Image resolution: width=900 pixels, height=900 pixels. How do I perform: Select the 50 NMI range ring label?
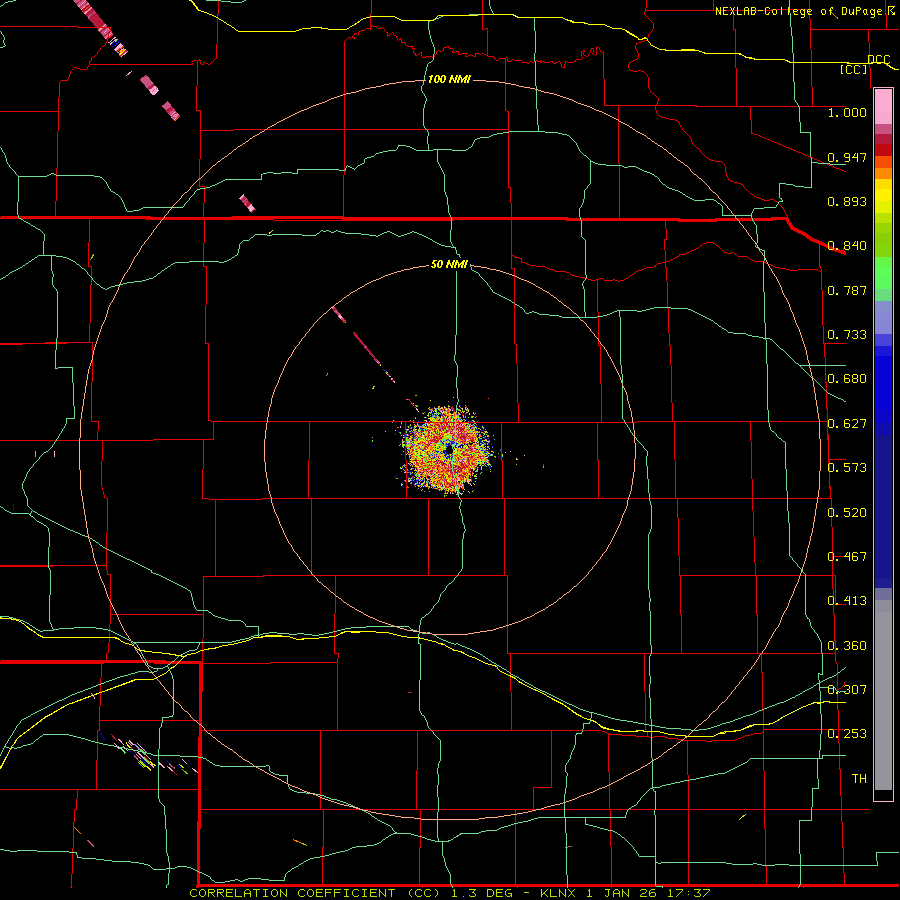pyautogui.click(x=449, y=264)
